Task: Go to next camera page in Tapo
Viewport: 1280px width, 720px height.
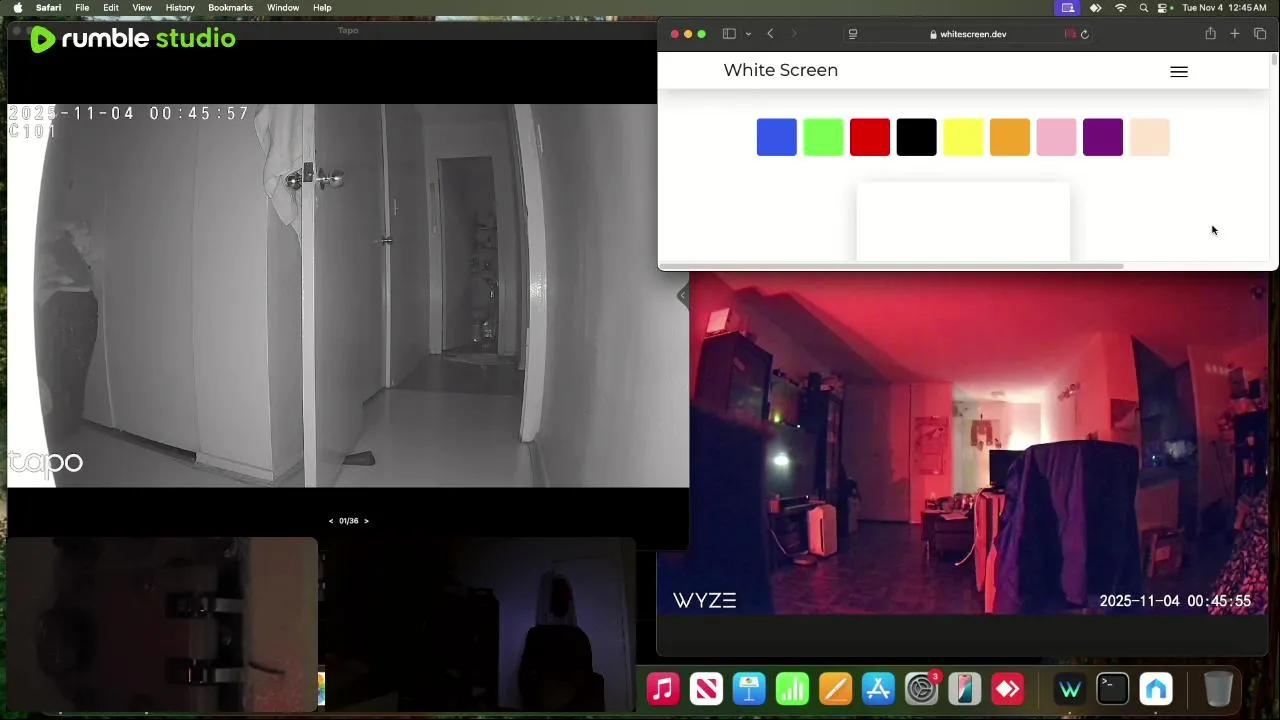Action: (366, 521)
